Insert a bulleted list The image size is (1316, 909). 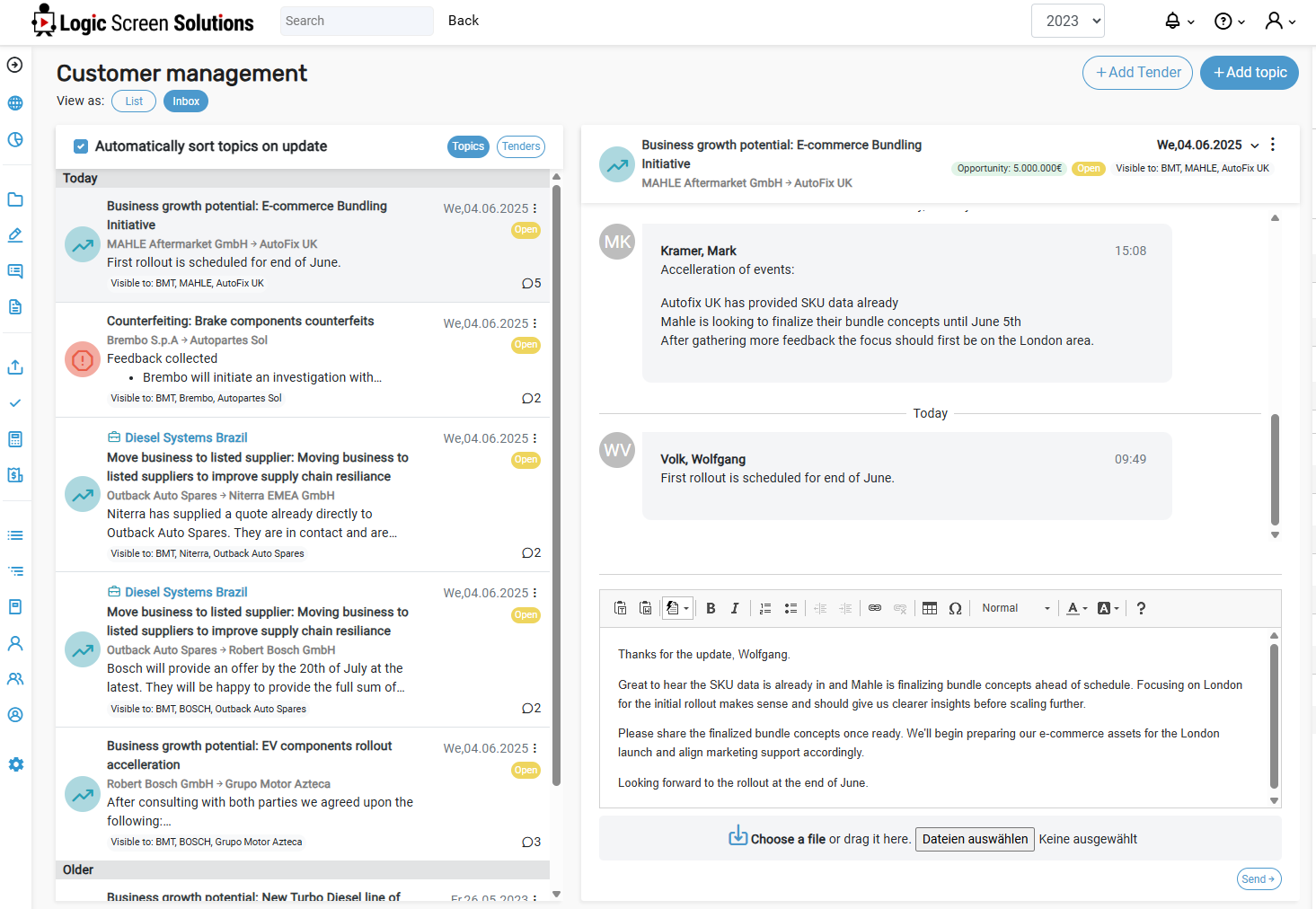tap(790, 608)
